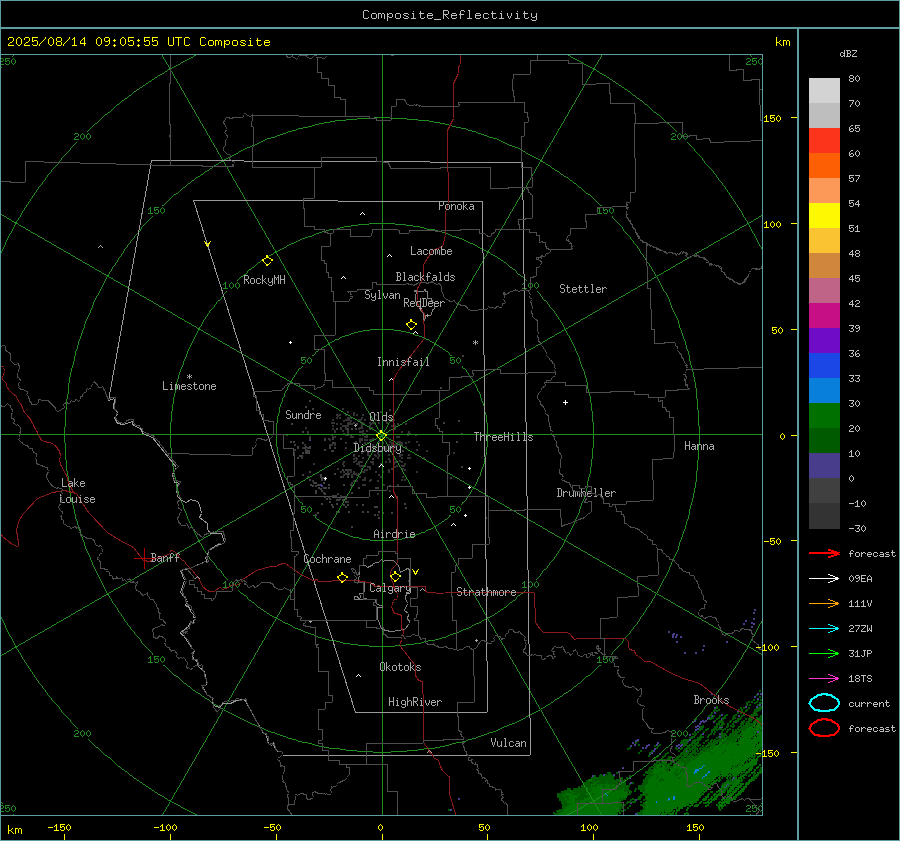Select the Innisfail city label

[x=403, y=362]
